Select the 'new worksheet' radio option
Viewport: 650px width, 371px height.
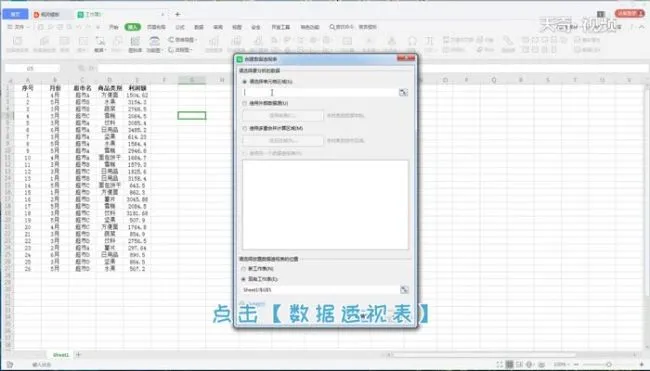pos(244,269)
